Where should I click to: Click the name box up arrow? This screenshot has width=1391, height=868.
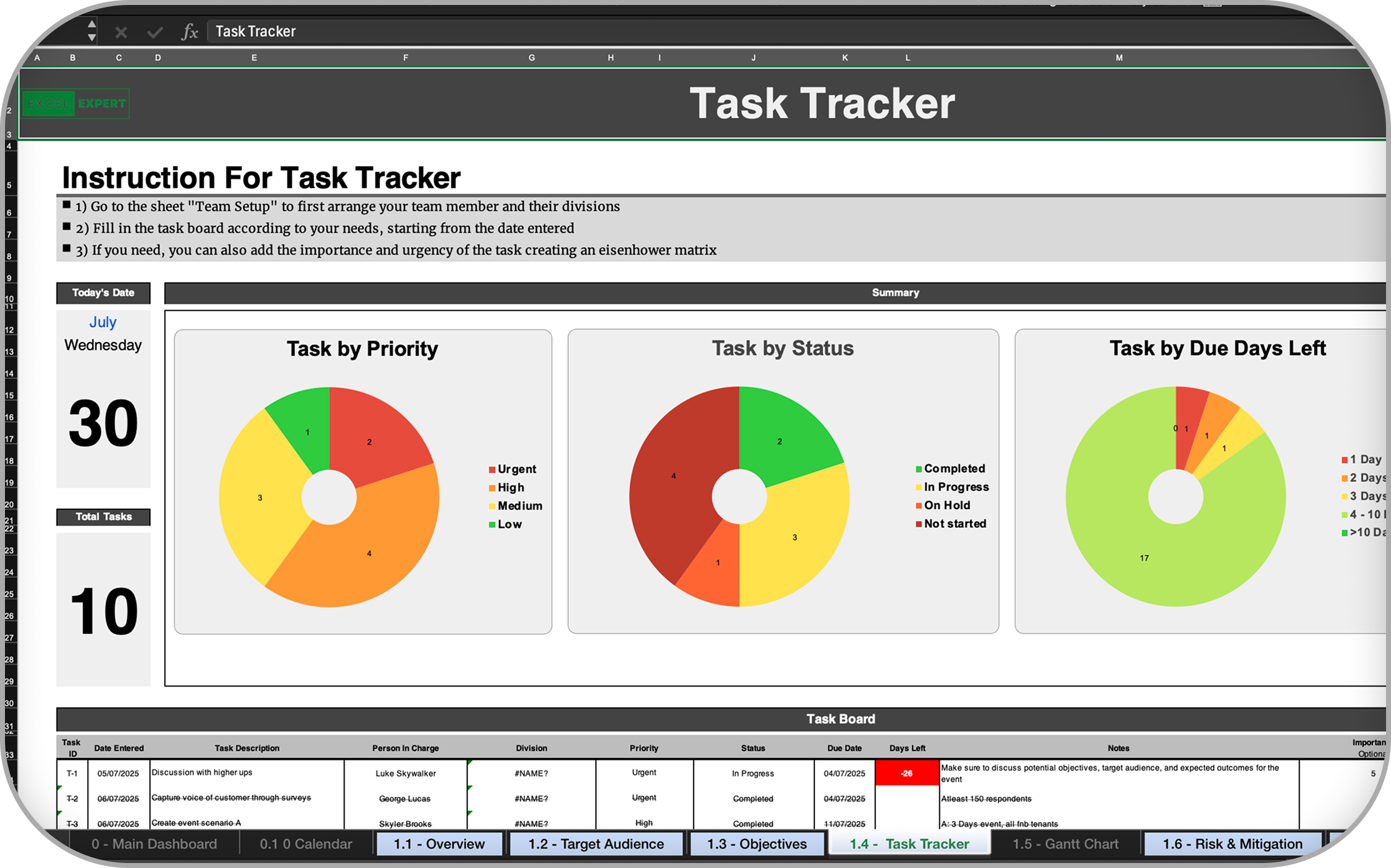(x=91, y=24)
